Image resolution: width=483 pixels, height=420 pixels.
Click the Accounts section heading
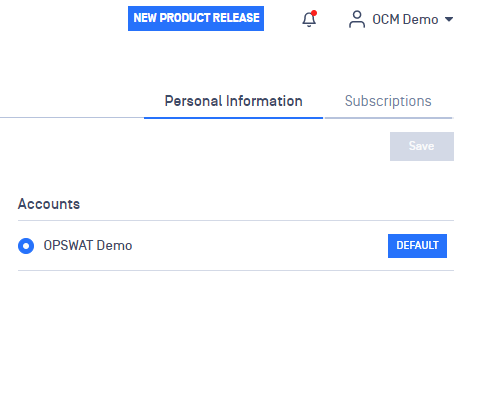49,204
